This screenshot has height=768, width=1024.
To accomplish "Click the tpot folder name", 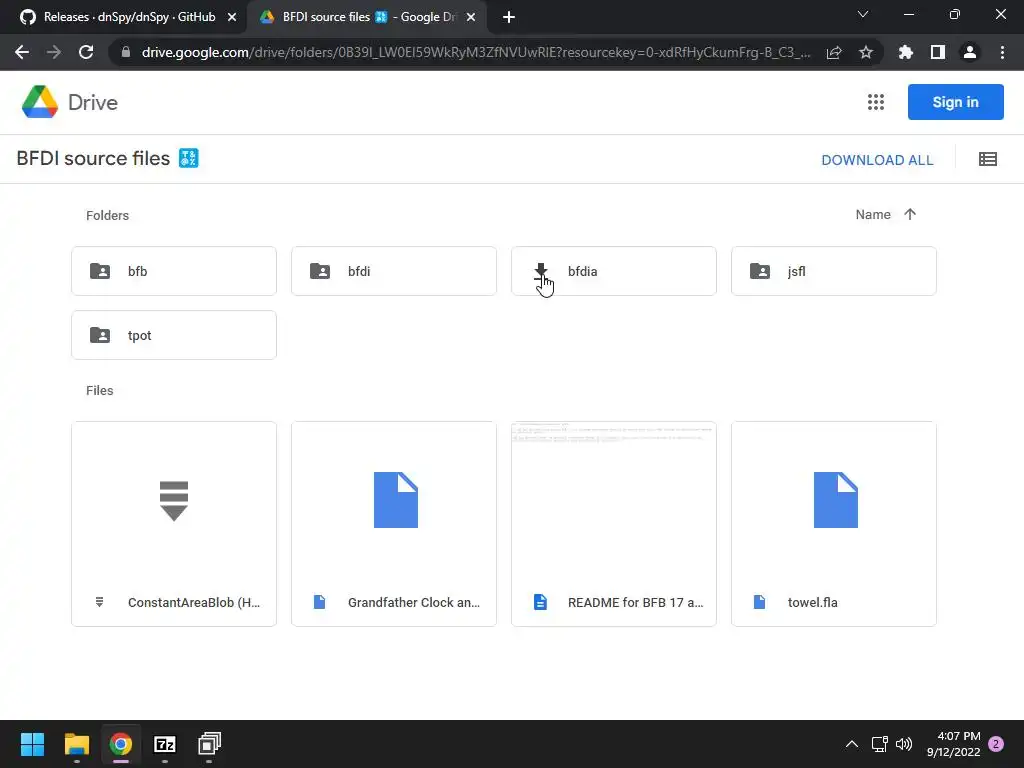I will tap(139, 335).
